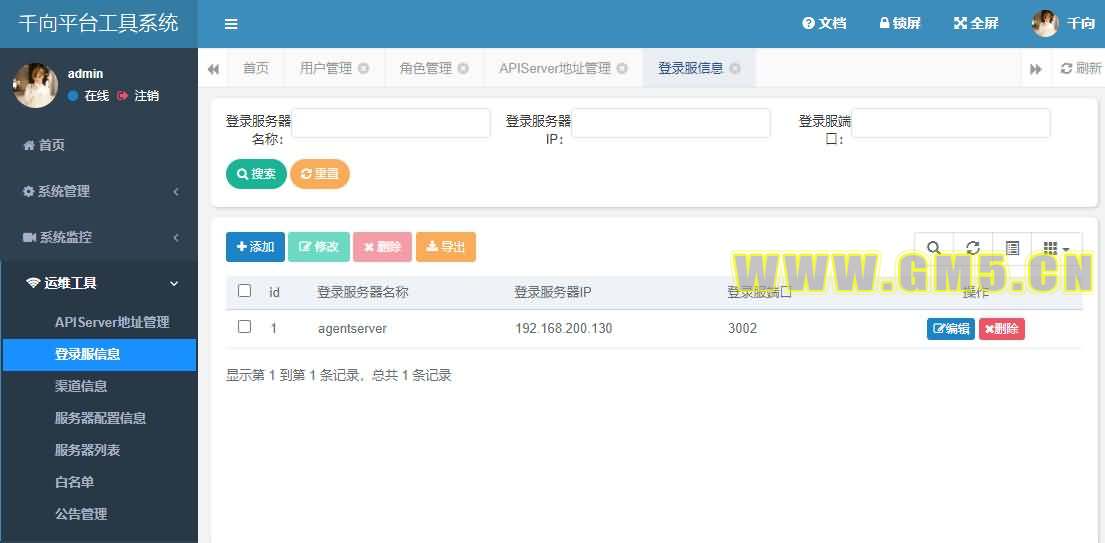
Task: Expand the 系统监控 sidebar menu
Action: tap(98, 237)
